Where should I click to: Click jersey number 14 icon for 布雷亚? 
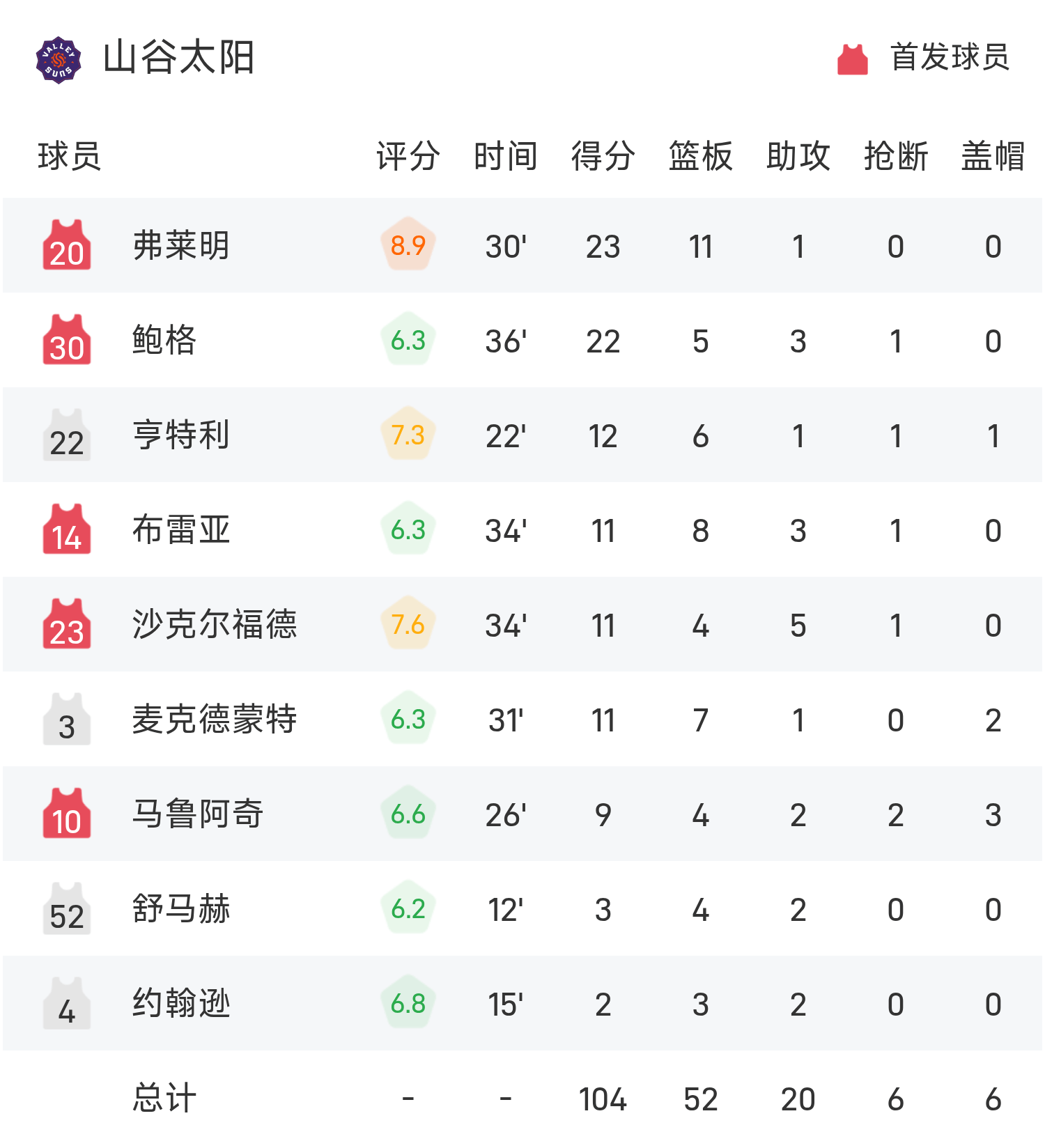point(67,529)
